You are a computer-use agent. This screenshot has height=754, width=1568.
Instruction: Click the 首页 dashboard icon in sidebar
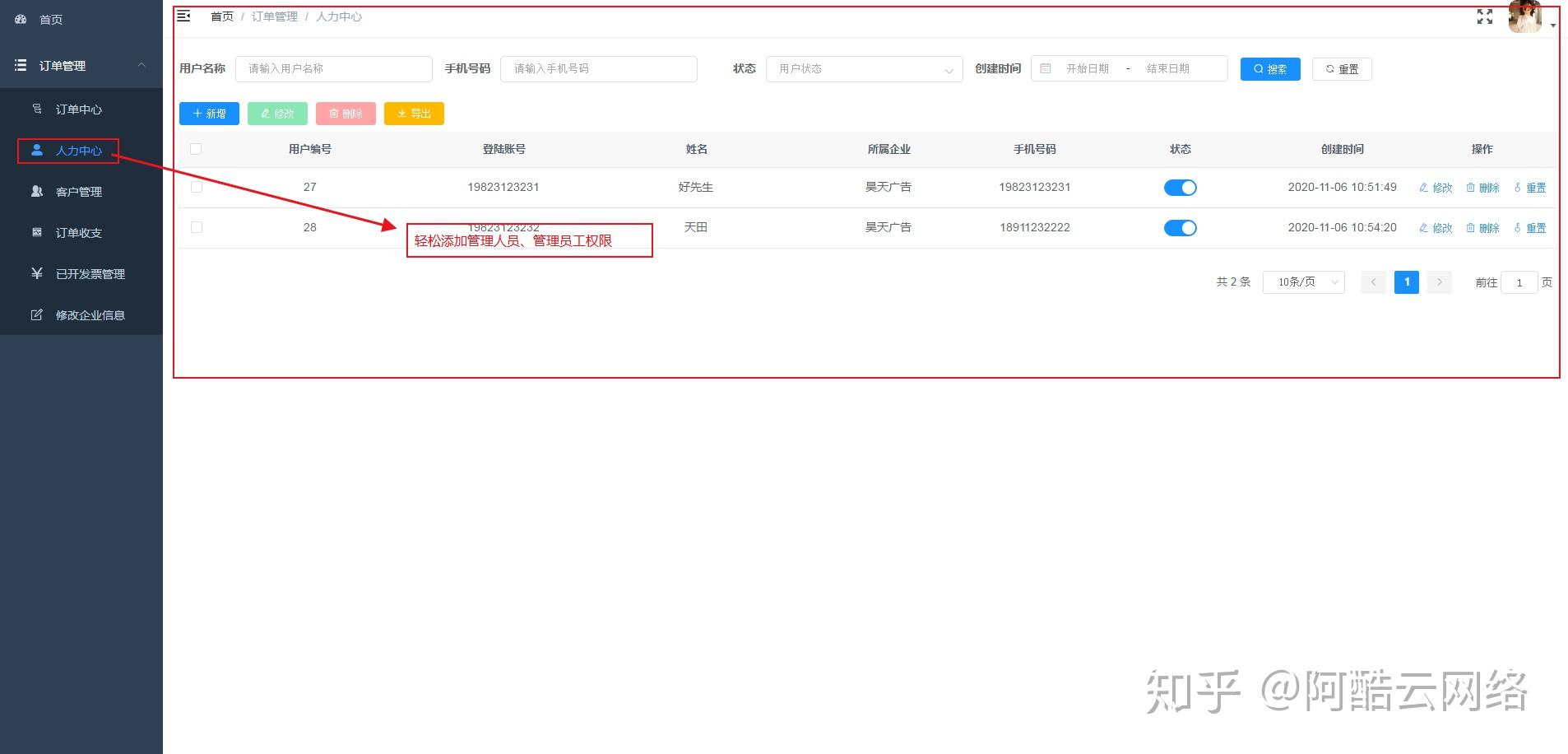[21, 19]
